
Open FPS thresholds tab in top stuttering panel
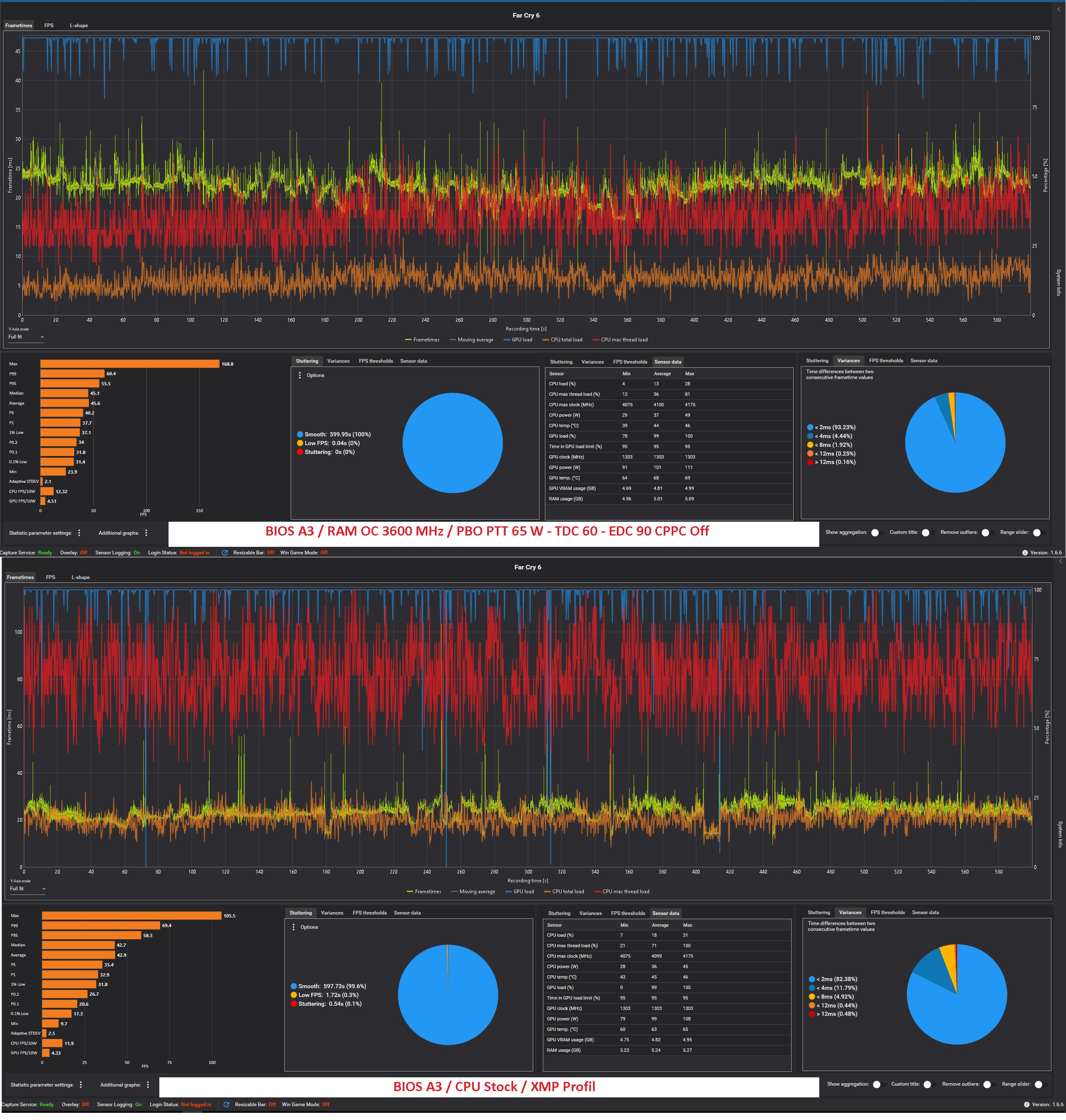(376, 361)
